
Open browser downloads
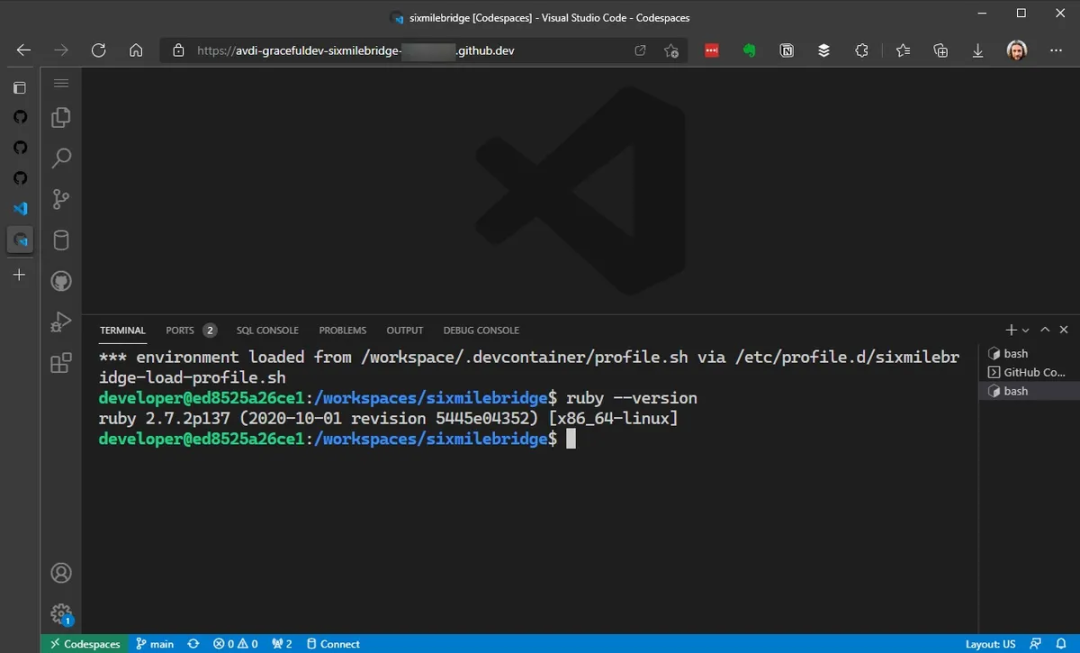tap(977, 50)
